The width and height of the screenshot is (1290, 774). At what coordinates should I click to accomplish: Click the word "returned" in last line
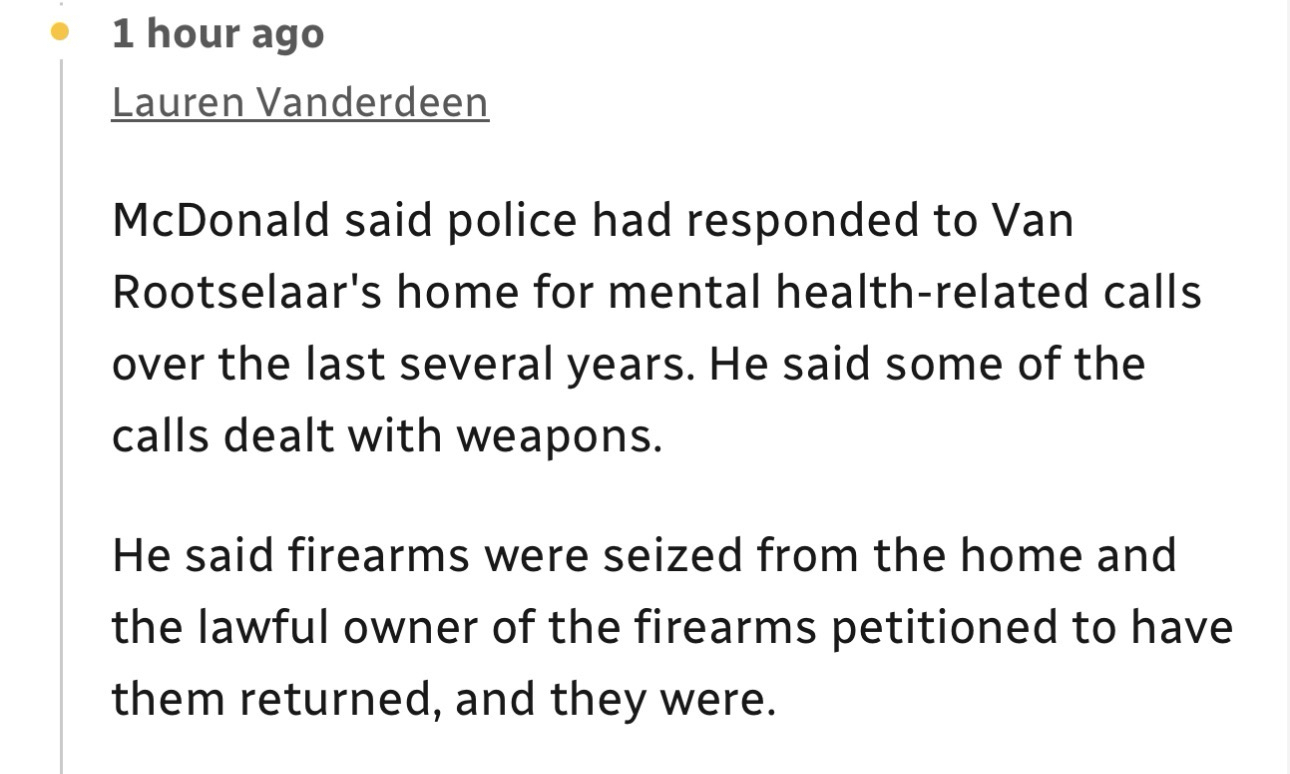tap(338, 700)
